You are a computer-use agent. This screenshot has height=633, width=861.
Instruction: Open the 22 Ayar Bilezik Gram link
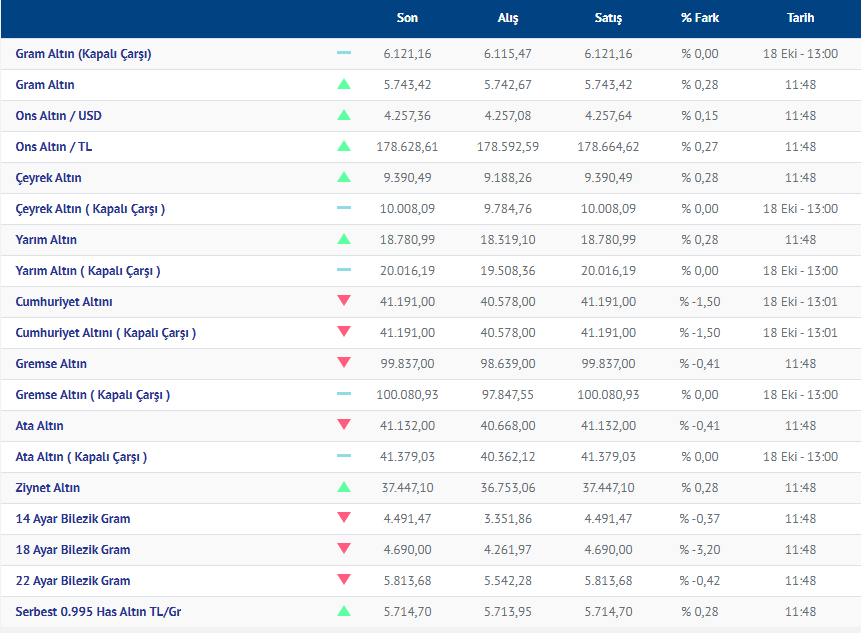[73, 581]
